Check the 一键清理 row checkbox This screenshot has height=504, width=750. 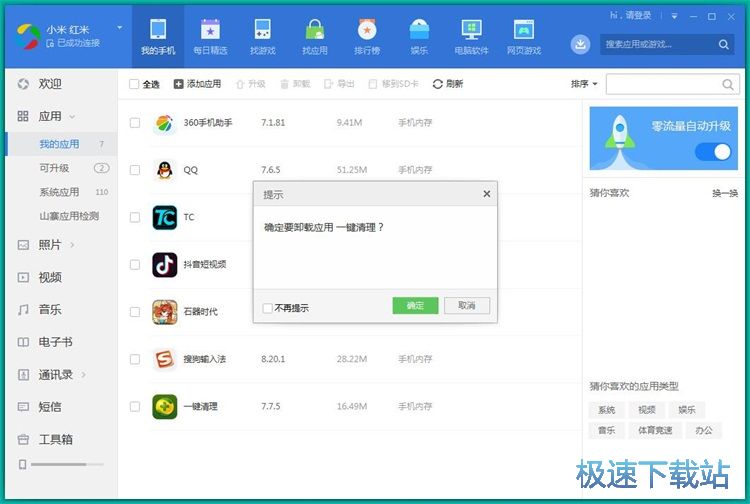[x=135, y=406]
